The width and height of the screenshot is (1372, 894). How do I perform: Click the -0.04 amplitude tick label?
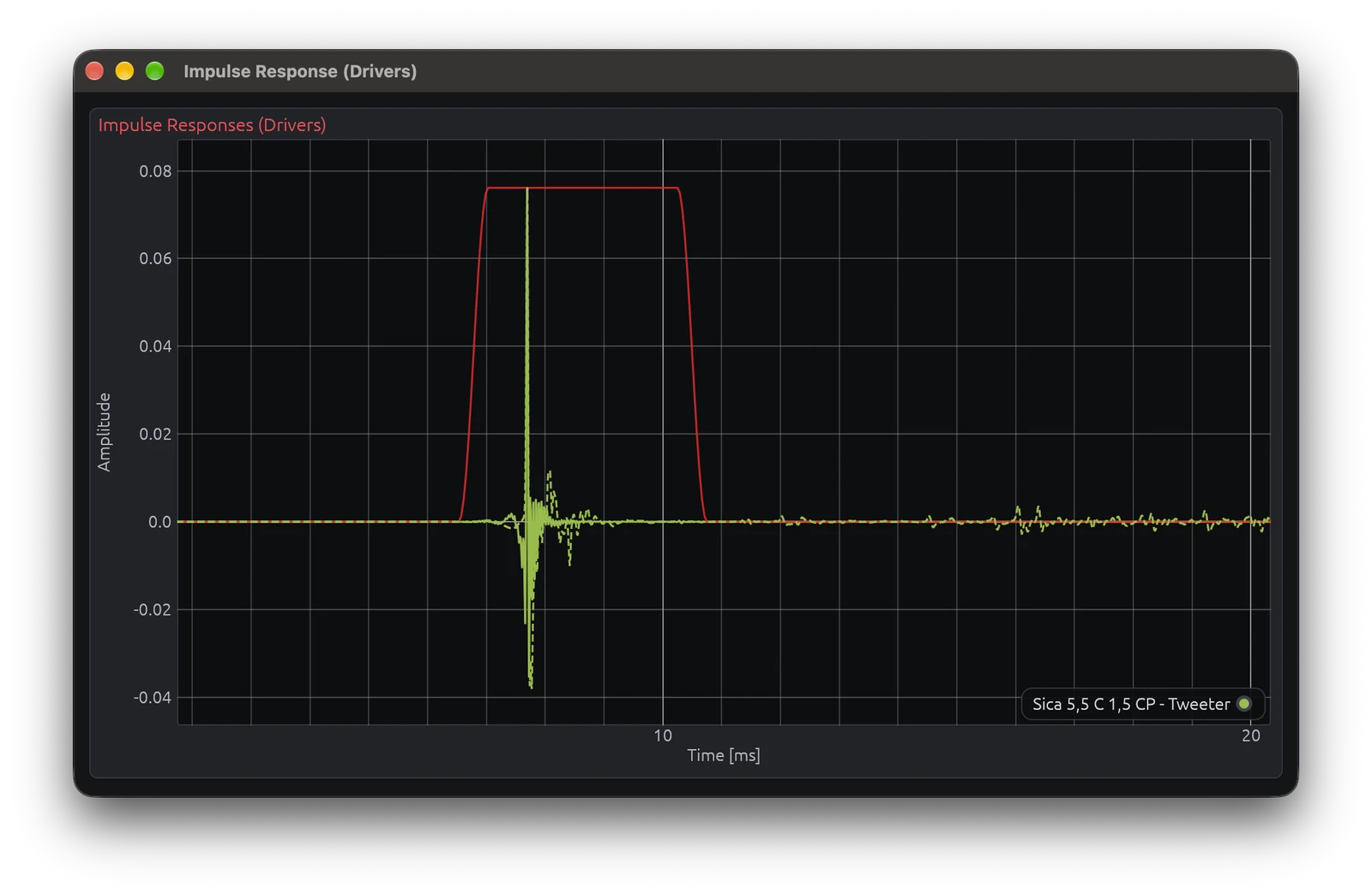coord(153,698)
